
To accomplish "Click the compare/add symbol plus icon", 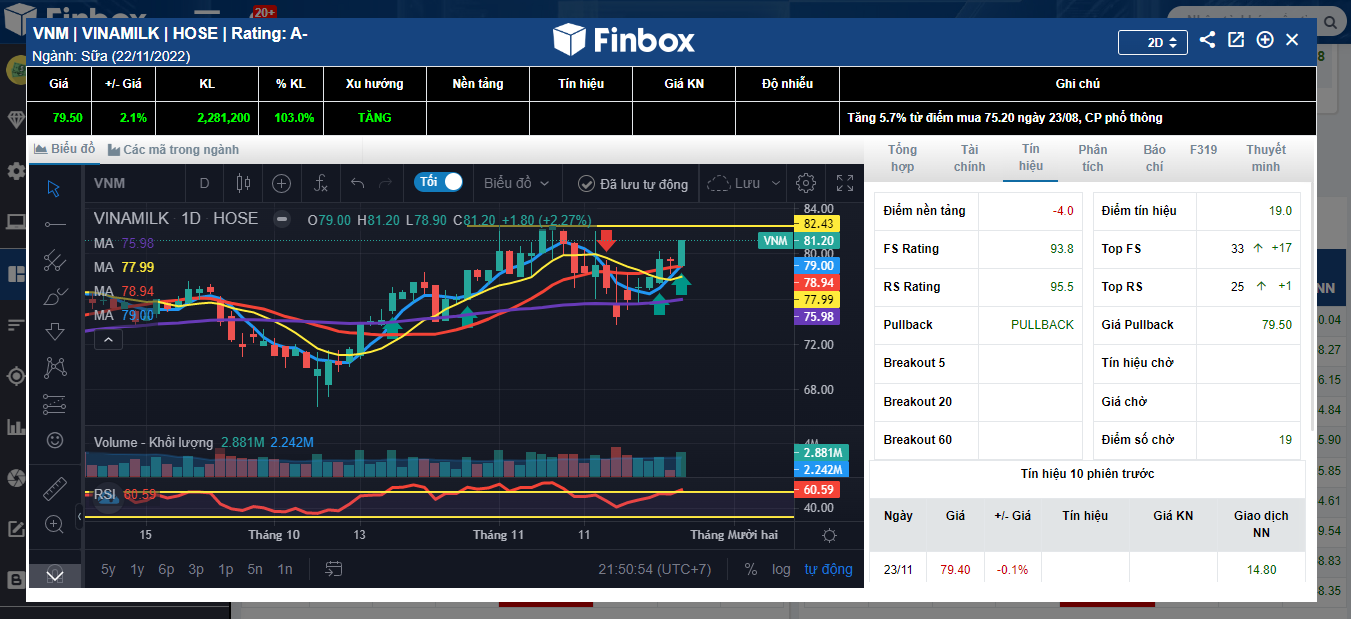I will [x=282, y=183].
